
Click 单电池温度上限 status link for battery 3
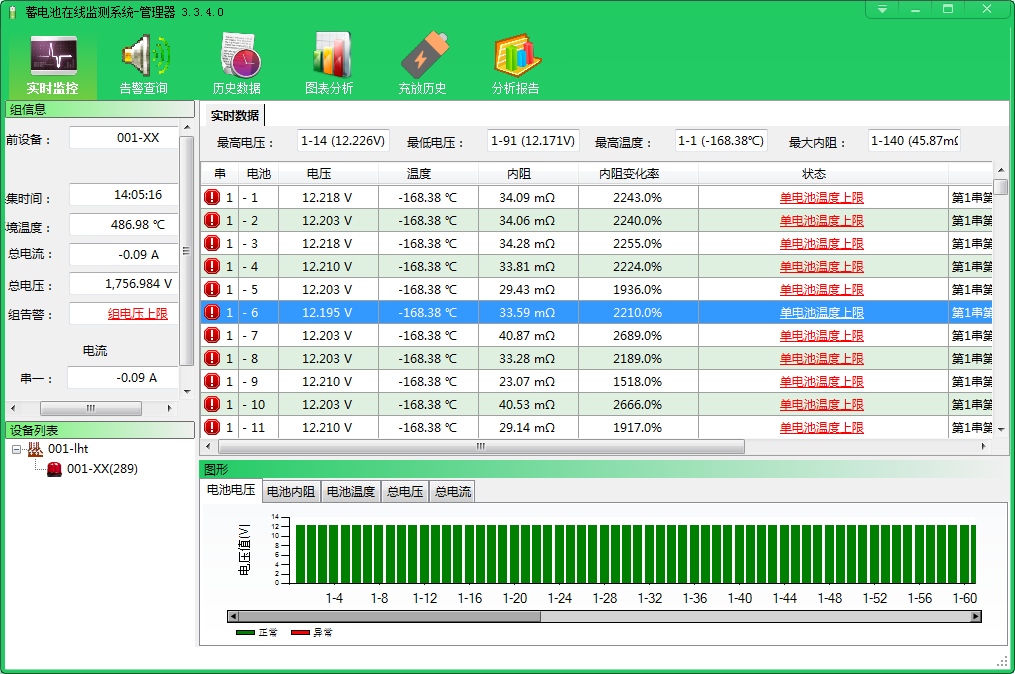[x=821, y=244]
